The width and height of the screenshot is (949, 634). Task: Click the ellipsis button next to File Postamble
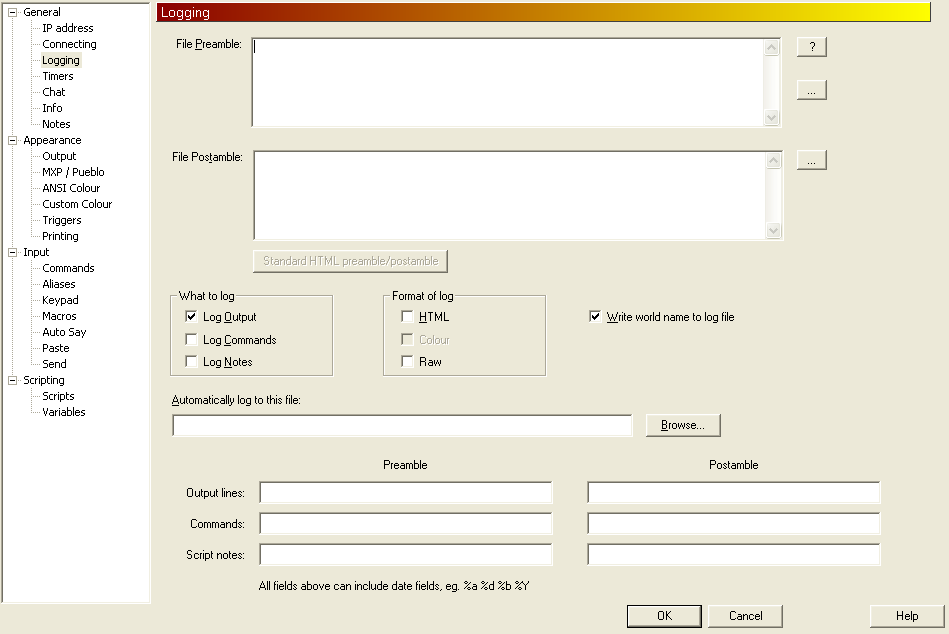click(x=811, y=160)
